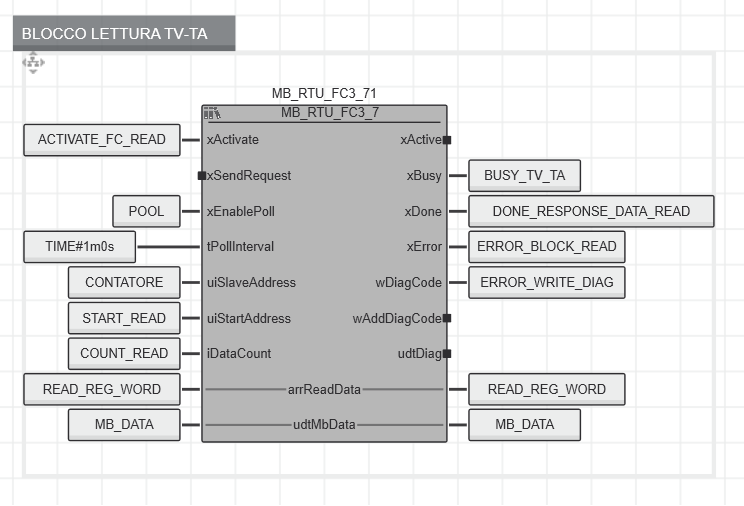The width and height of the screenshot is (744, 506).
Task: Select the START_READ variable box
Action: [124, 318]
